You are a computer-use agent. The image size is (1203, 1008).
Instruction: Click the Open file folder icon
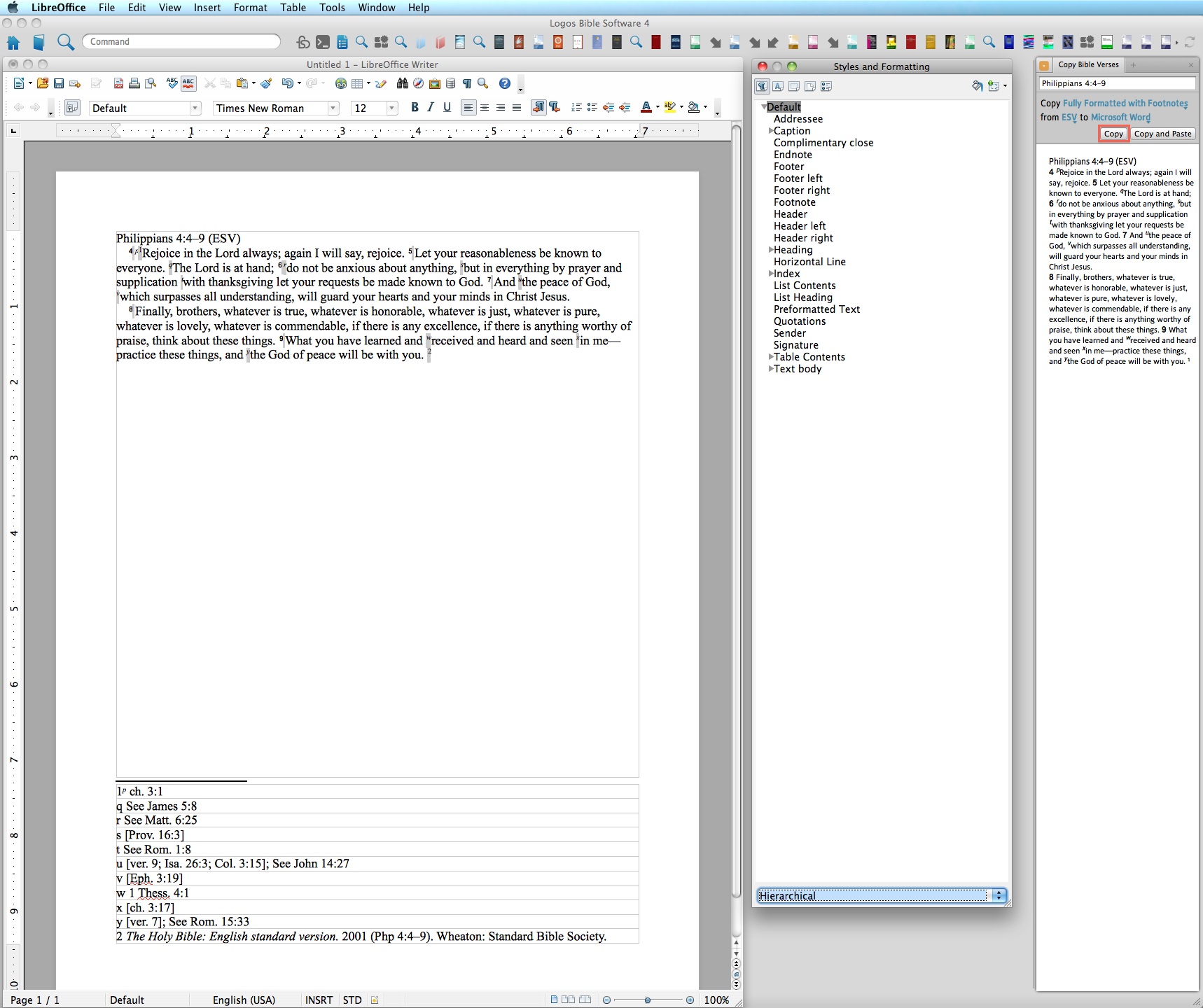tap(43, 84)
